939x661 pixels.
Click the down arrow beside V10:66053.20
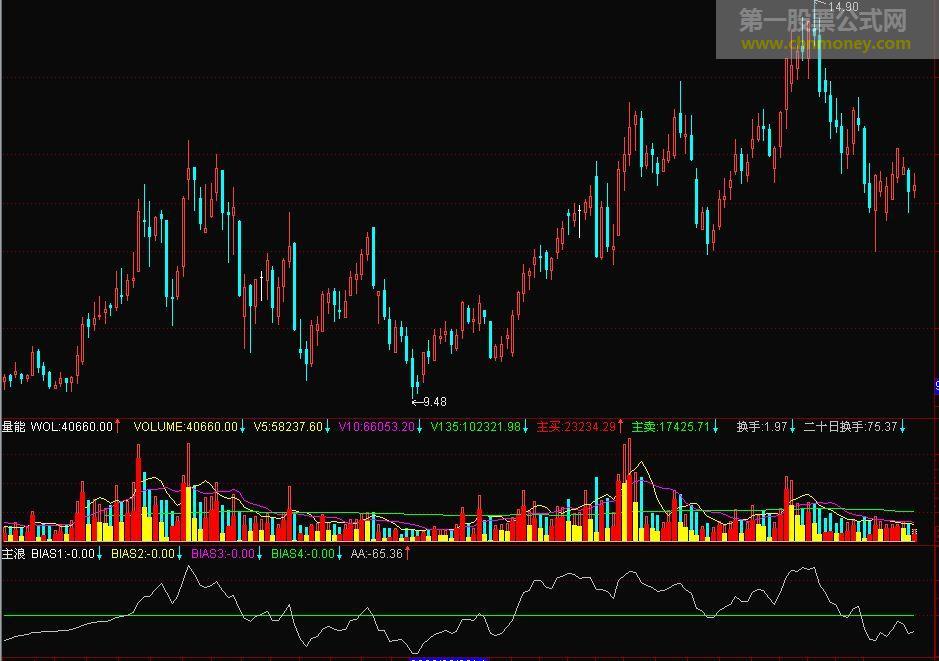pos(419,426)
